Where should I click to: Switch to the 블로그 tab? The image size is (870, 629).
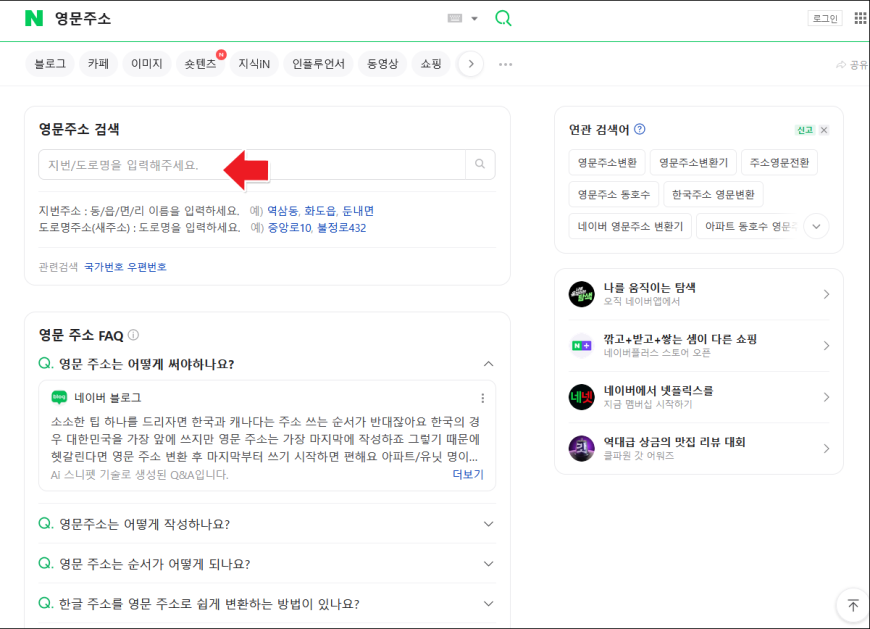click(50, 64)
